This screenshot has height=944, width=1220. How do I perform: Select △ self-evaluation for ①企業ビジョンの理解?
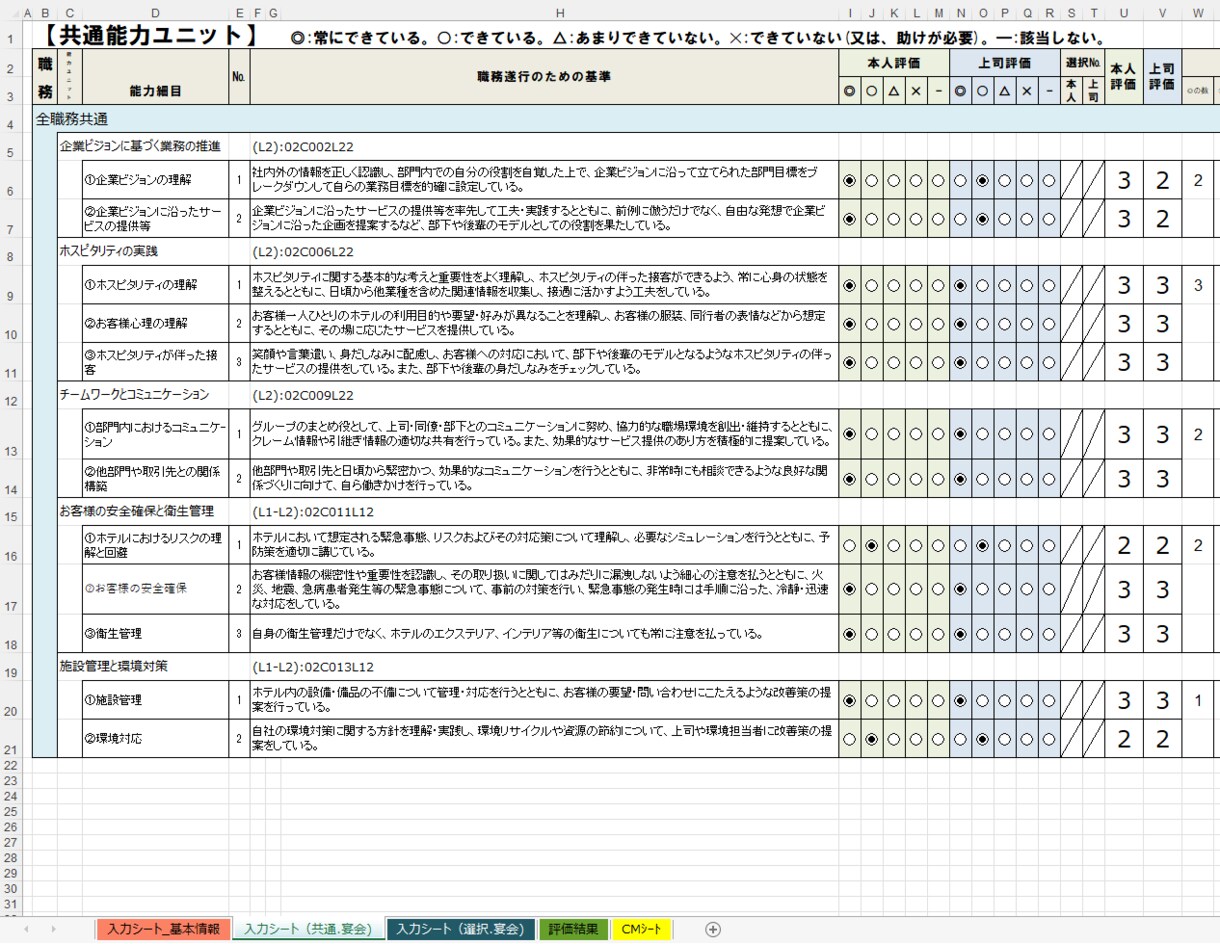(x=894, y=181)
